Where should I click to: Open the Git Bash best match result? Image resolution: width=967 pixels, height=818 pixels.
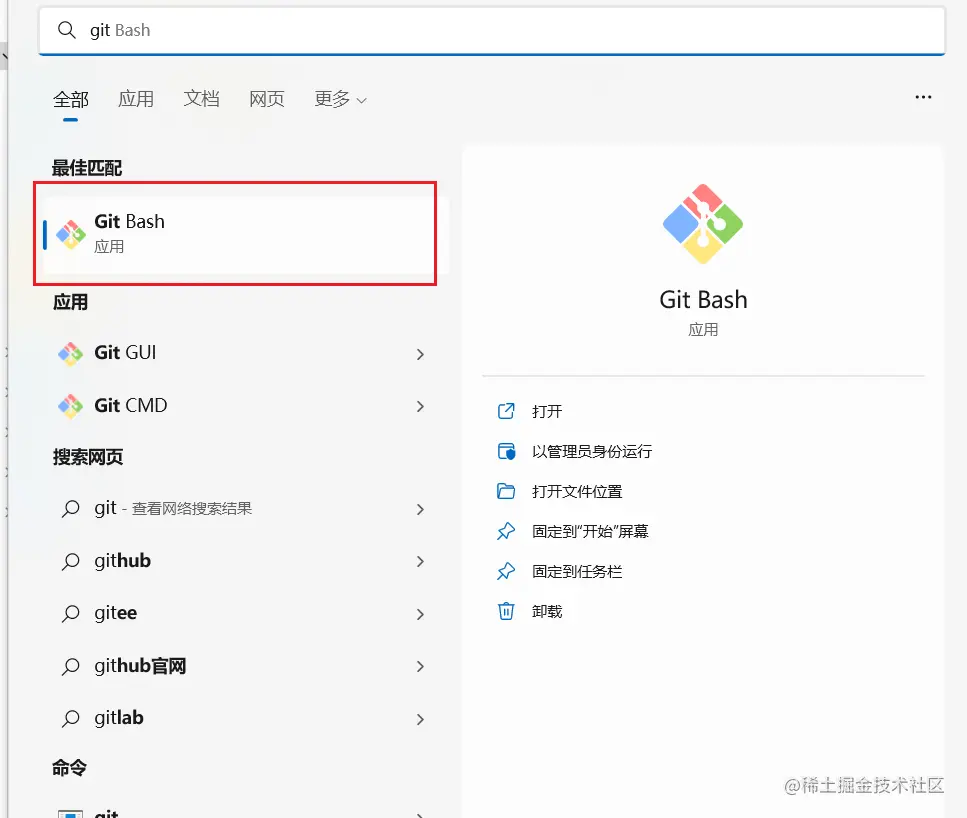pos(244,234)
